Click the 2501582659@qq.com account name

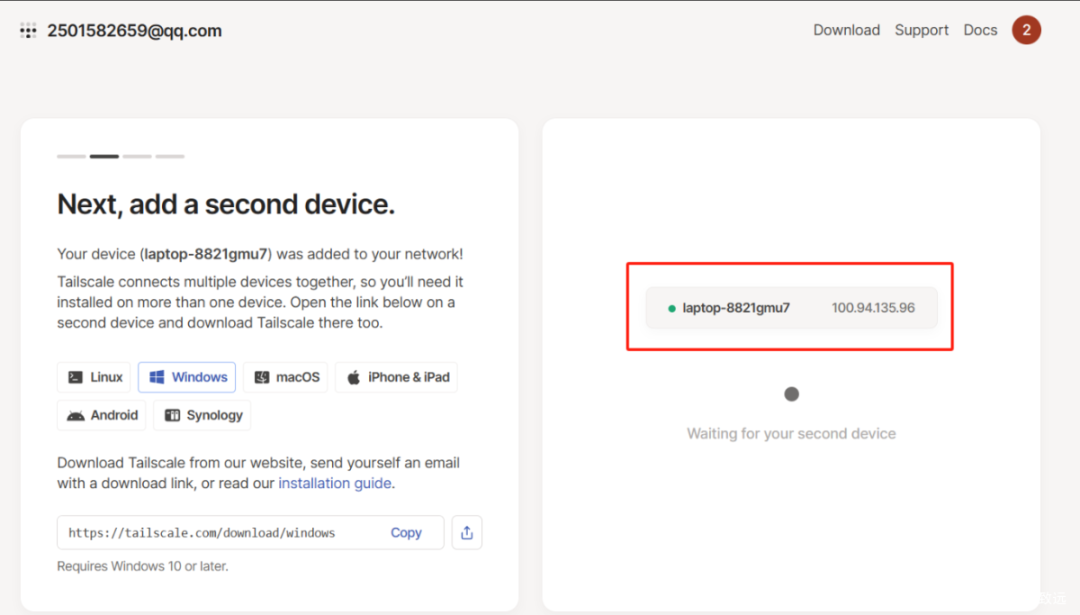(134, 31)
